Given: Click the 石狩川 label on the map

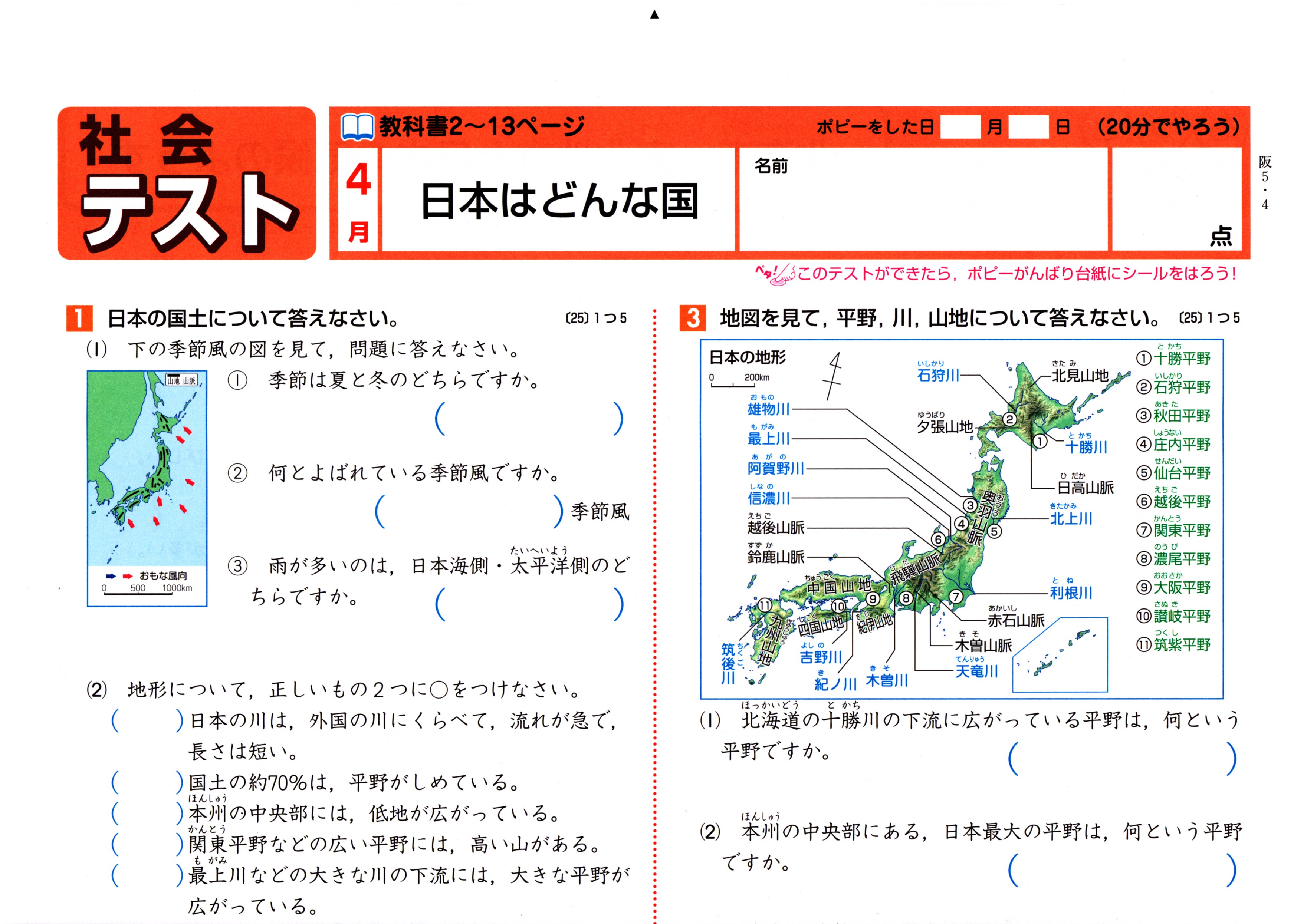Looking at the screenshot, I should point(938,372).
